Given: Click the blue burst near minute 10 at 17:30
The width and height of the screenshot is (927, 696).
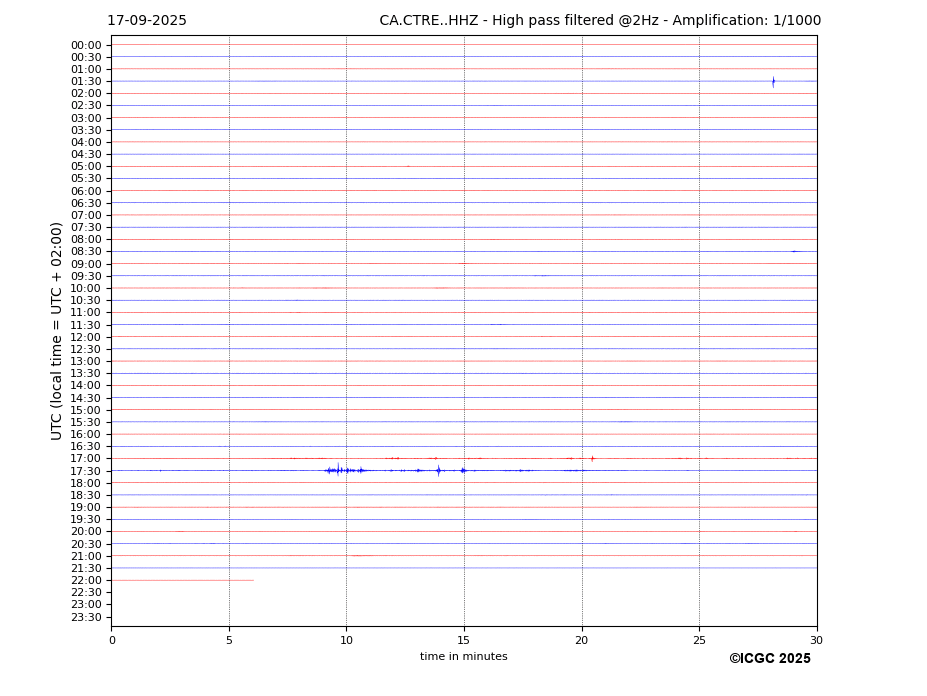Looking at the screenshot, I should pyautogui.click(x=345, y=470).
